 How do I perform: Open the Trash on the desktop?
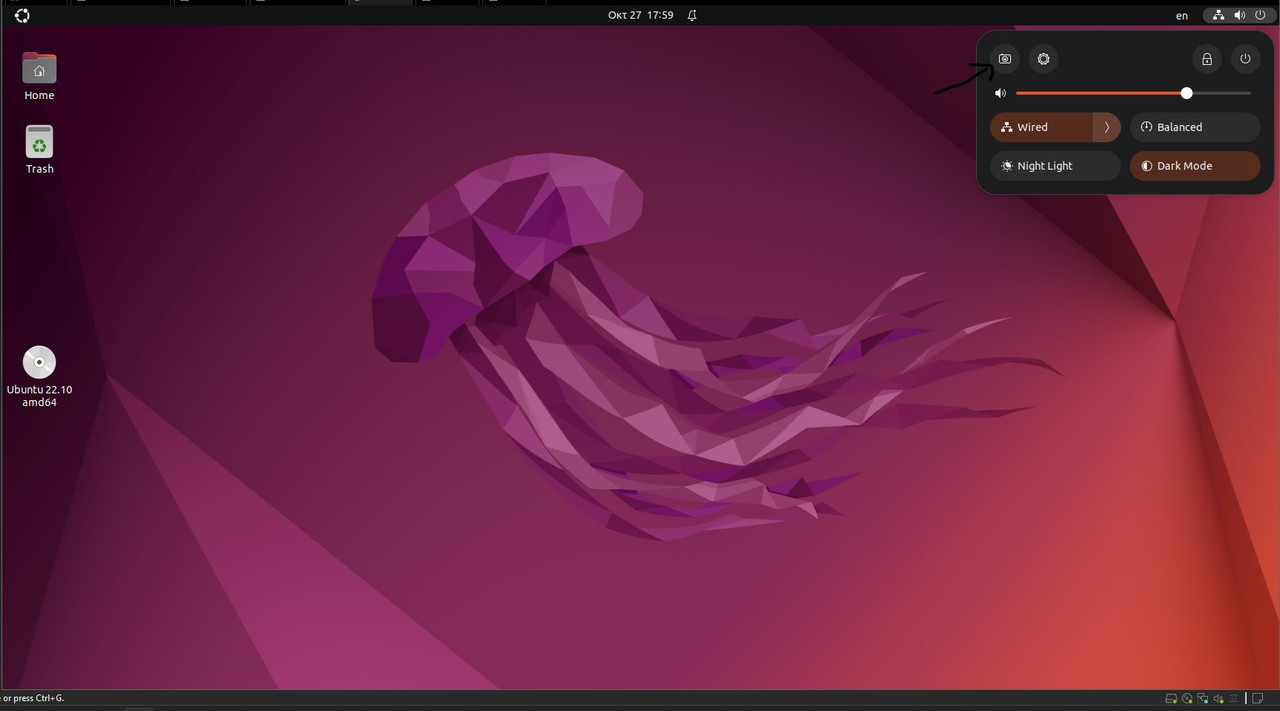(39, 150)
